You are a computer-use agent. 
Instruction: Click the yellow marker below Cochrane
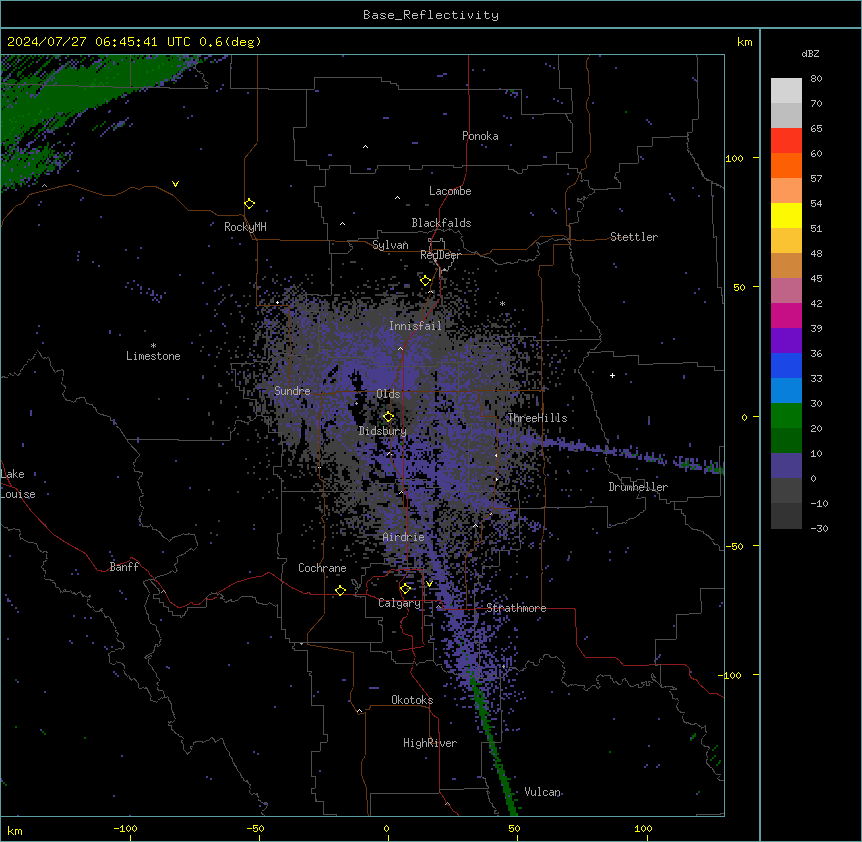(340, 590)
